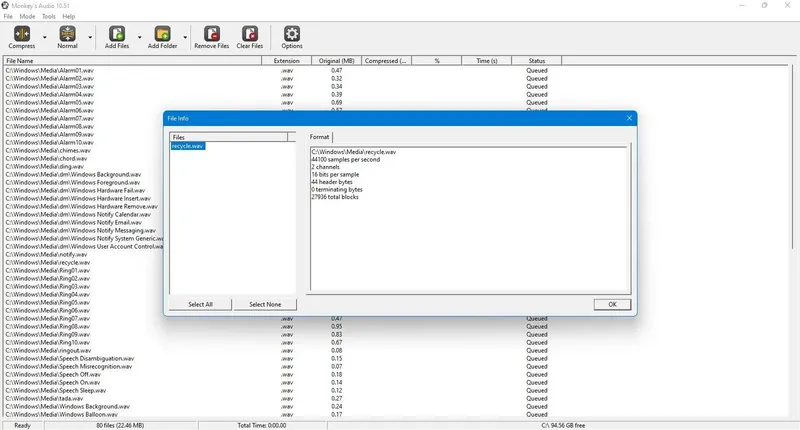The height and width of the screenshot is (430, 800).
Task: Open the File menu
Action: point(8,16)
